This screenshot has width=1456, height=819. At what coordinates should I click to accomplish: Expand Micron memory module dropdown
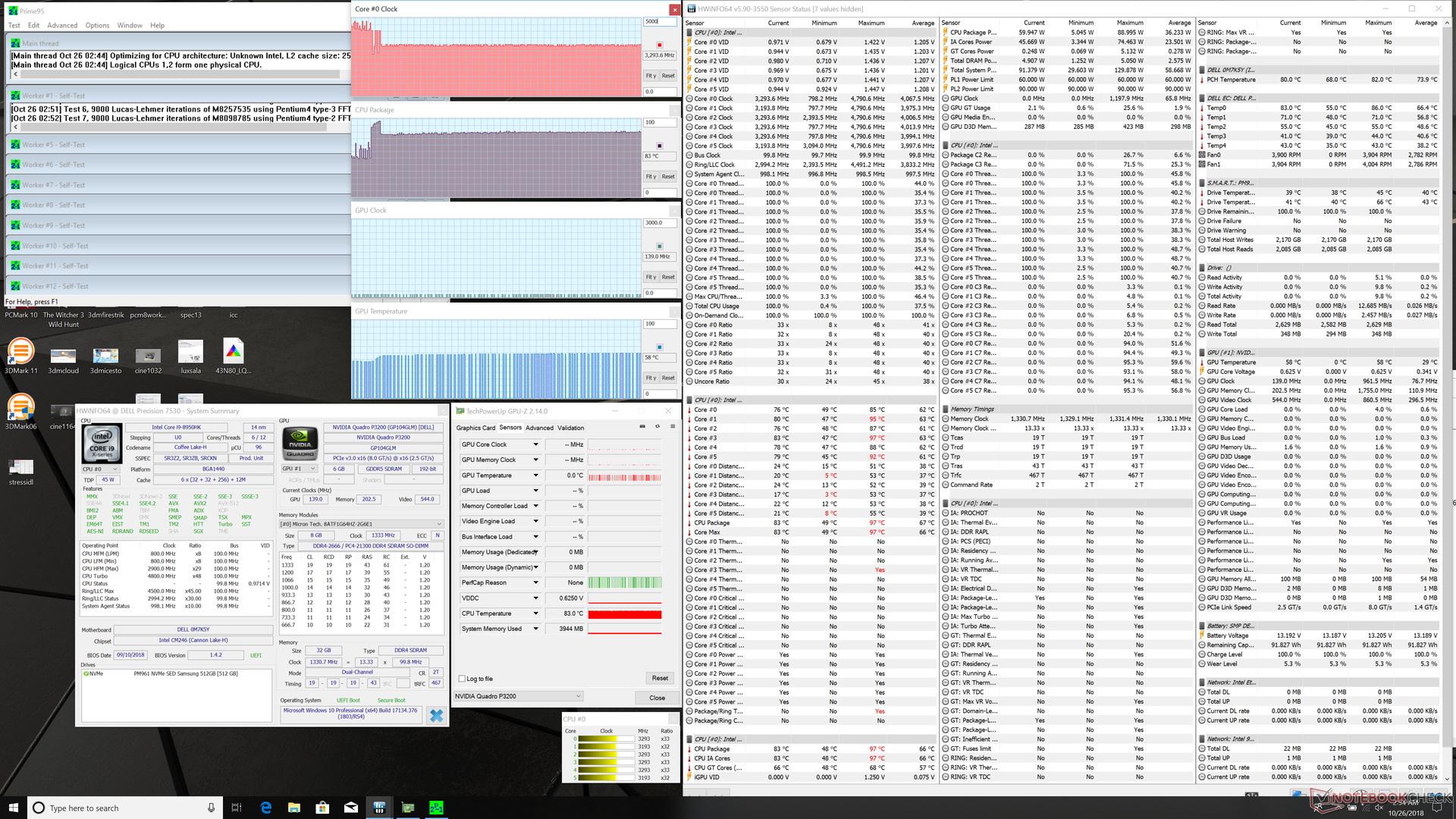click(x=438, y=524)
